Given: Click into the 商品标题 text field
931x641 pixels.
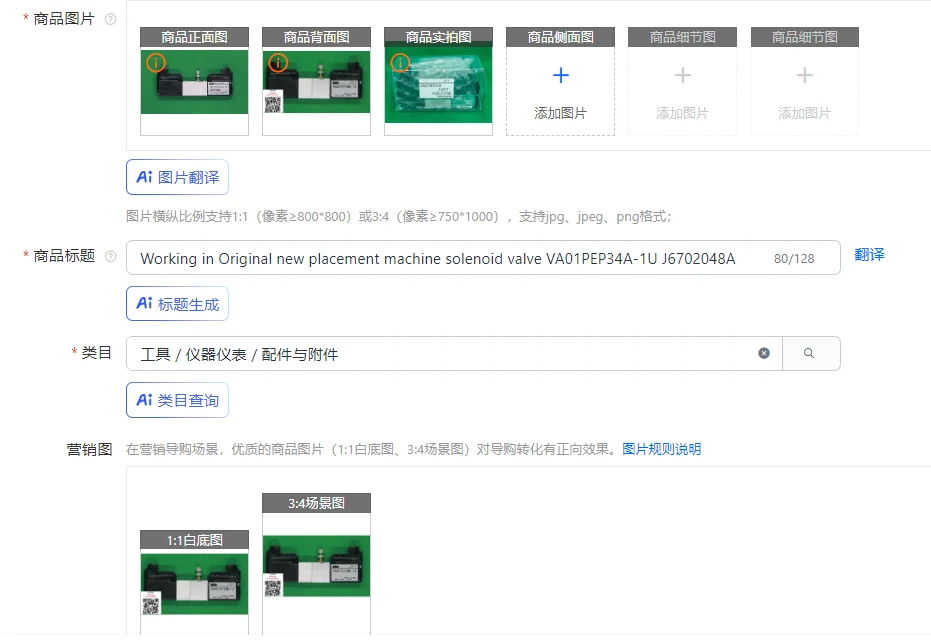Looking at the screenshot, I should (483, 258).
